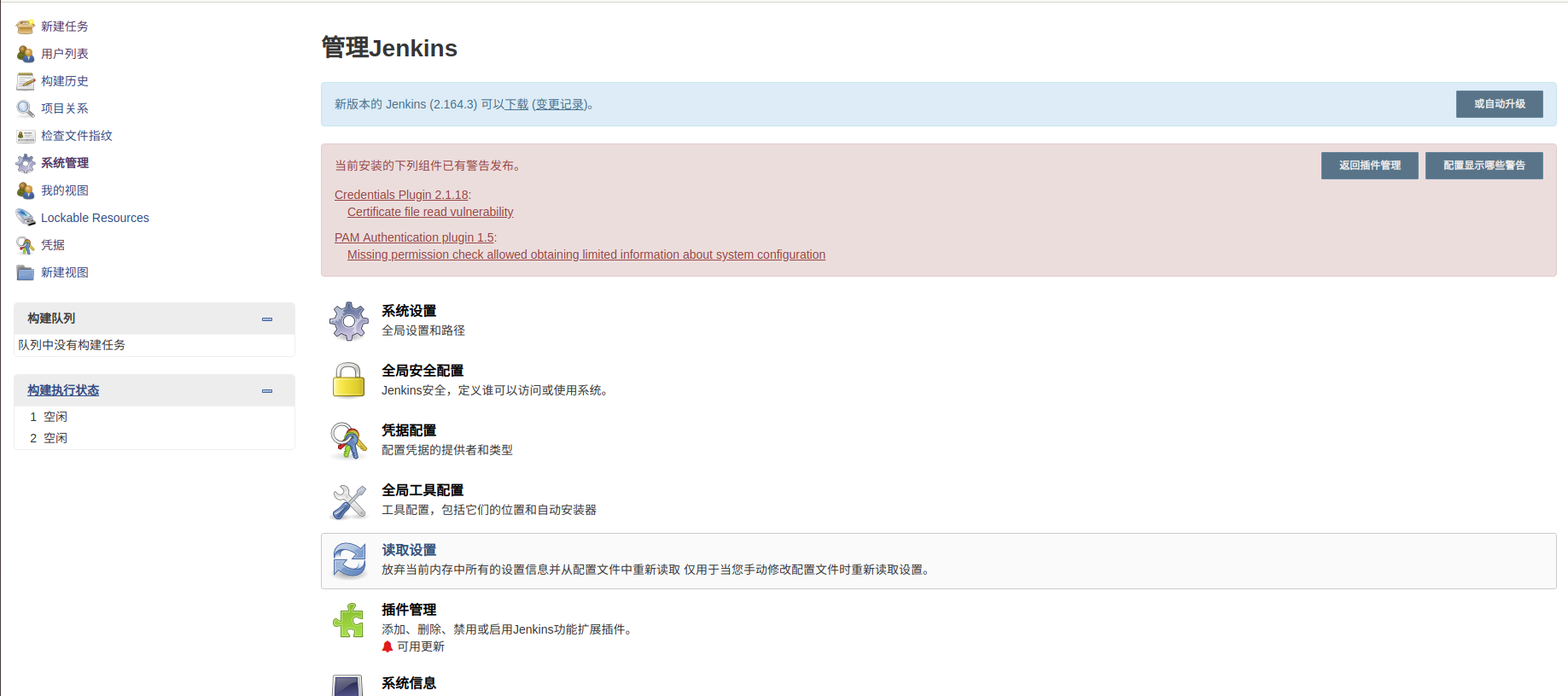Click the 全局设置和路径 description
The image size is (1568, 696).
pyautogui.click(x=423, y=330)
